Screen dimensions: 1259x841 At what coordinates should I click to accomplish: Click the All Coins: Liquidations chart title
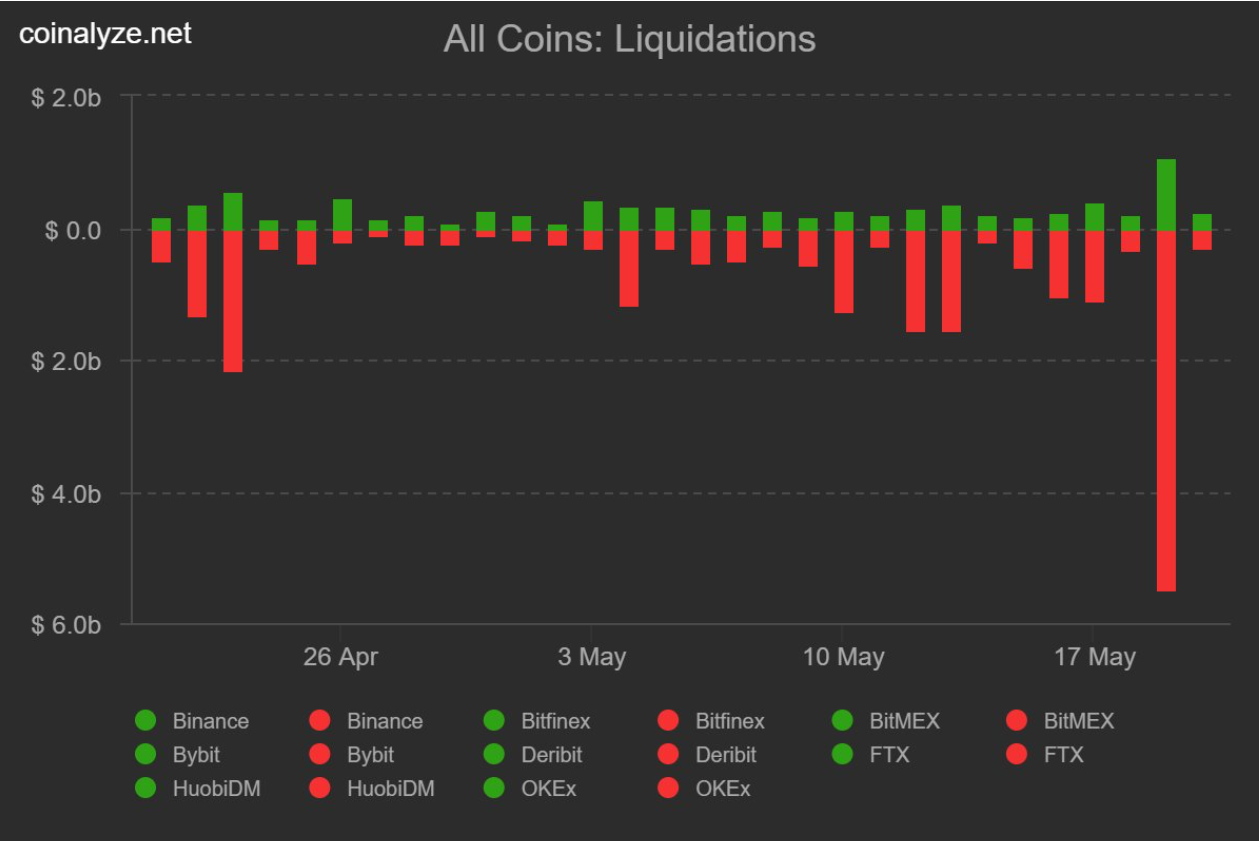click(629, 39)
